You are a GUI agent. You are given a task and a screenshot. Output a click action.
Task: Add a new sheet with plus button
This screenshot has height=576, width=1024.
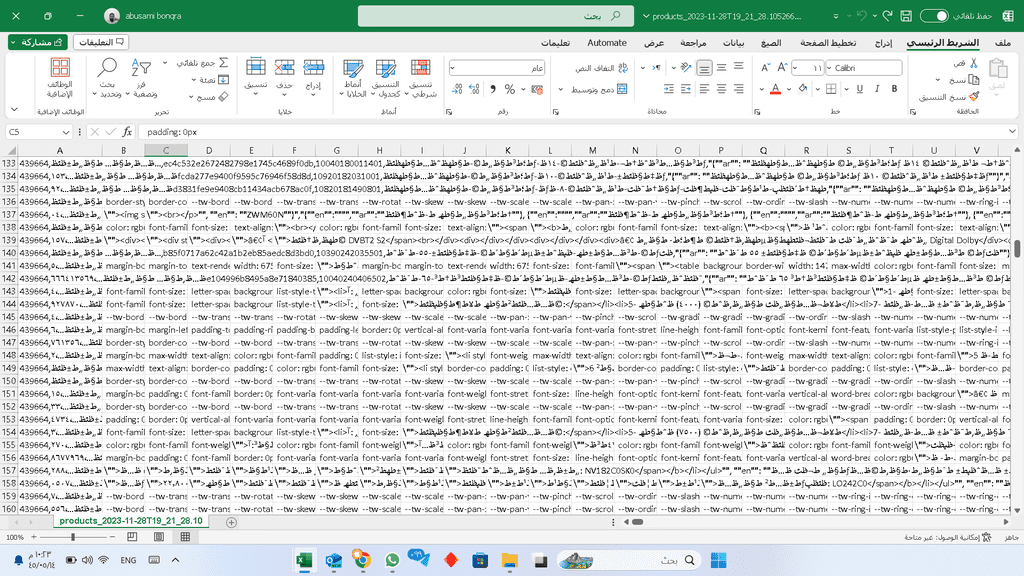tap(231, 522)
